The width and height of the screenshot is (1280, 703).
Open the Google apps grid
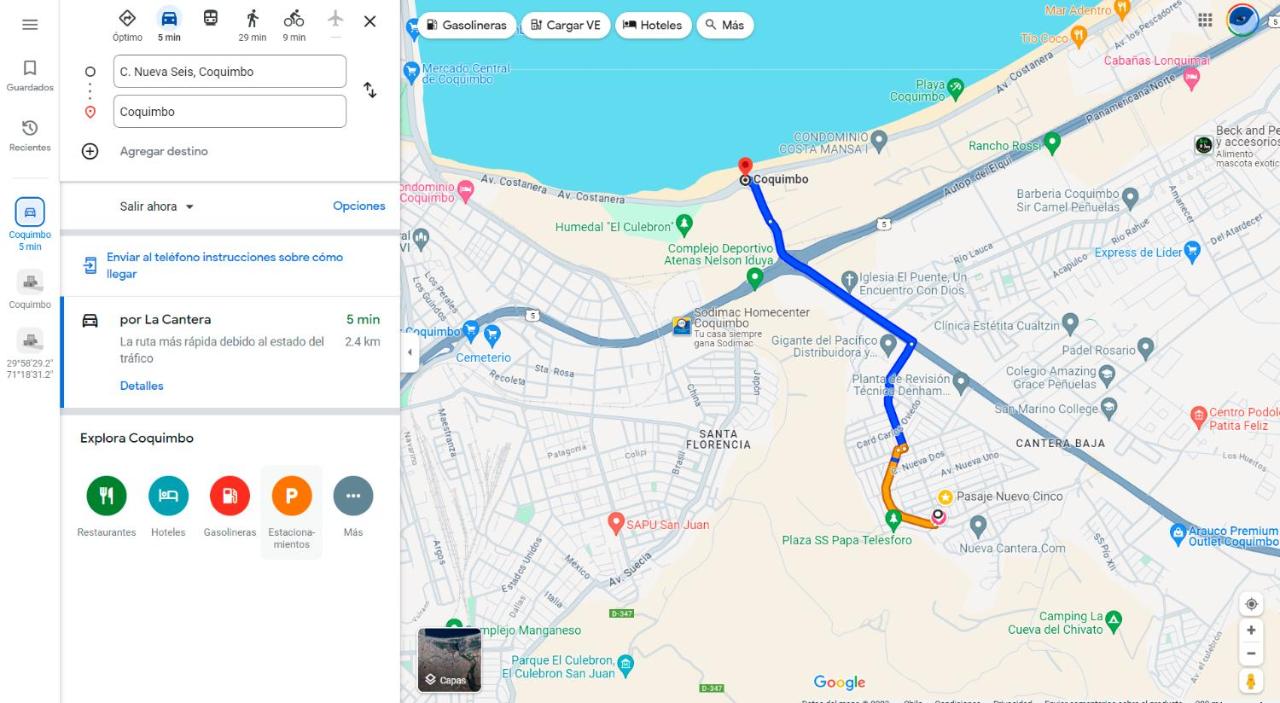pyautogui.click(x=1205, y=20)
